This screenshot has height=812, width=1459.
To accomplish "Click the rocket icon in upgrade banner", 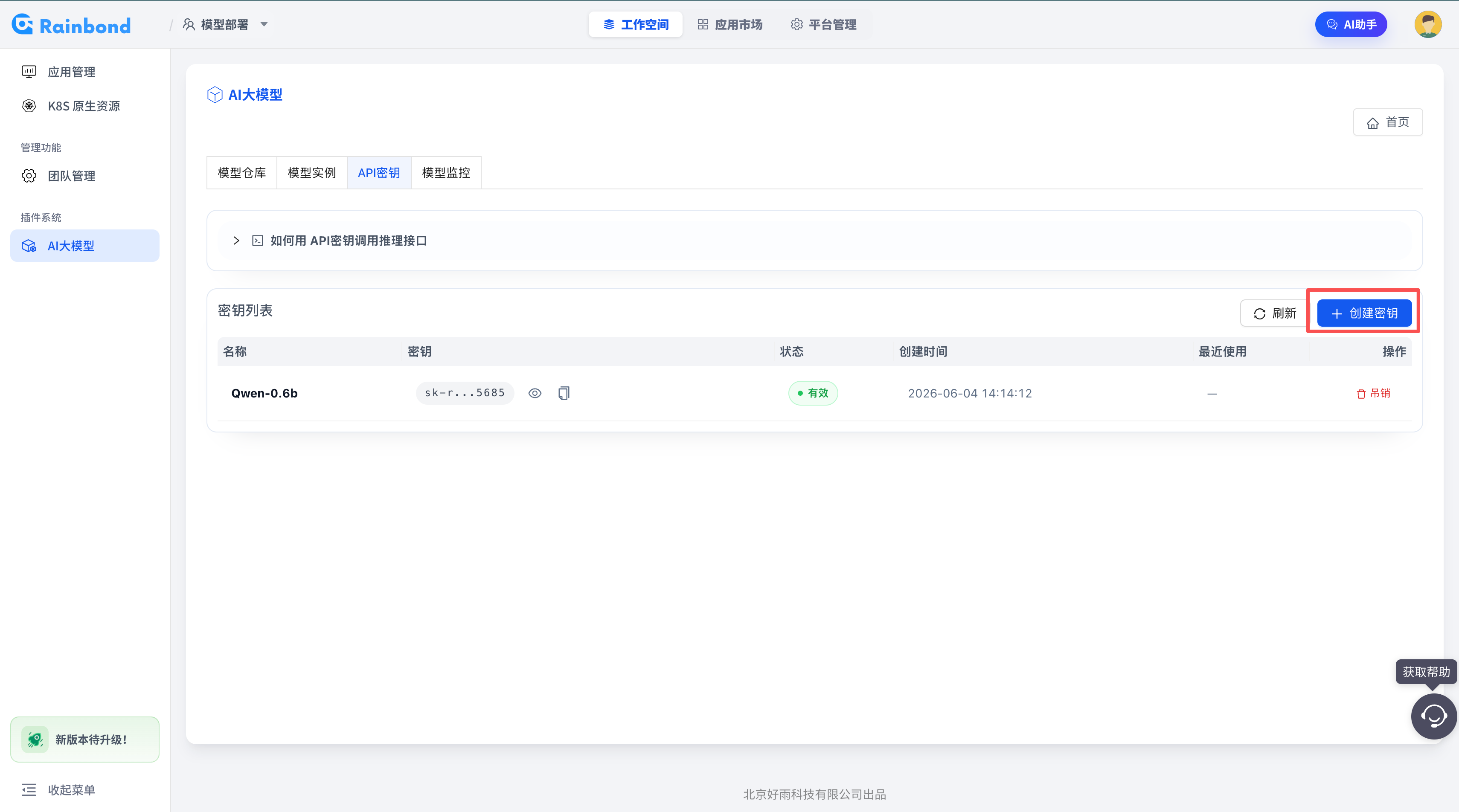I will coord(35,739).
